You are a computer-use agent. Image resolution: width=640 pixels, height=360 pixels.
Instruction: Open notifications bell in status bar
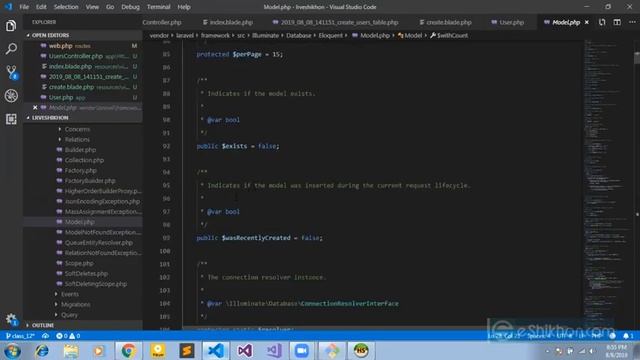click(x=628, y=336)
